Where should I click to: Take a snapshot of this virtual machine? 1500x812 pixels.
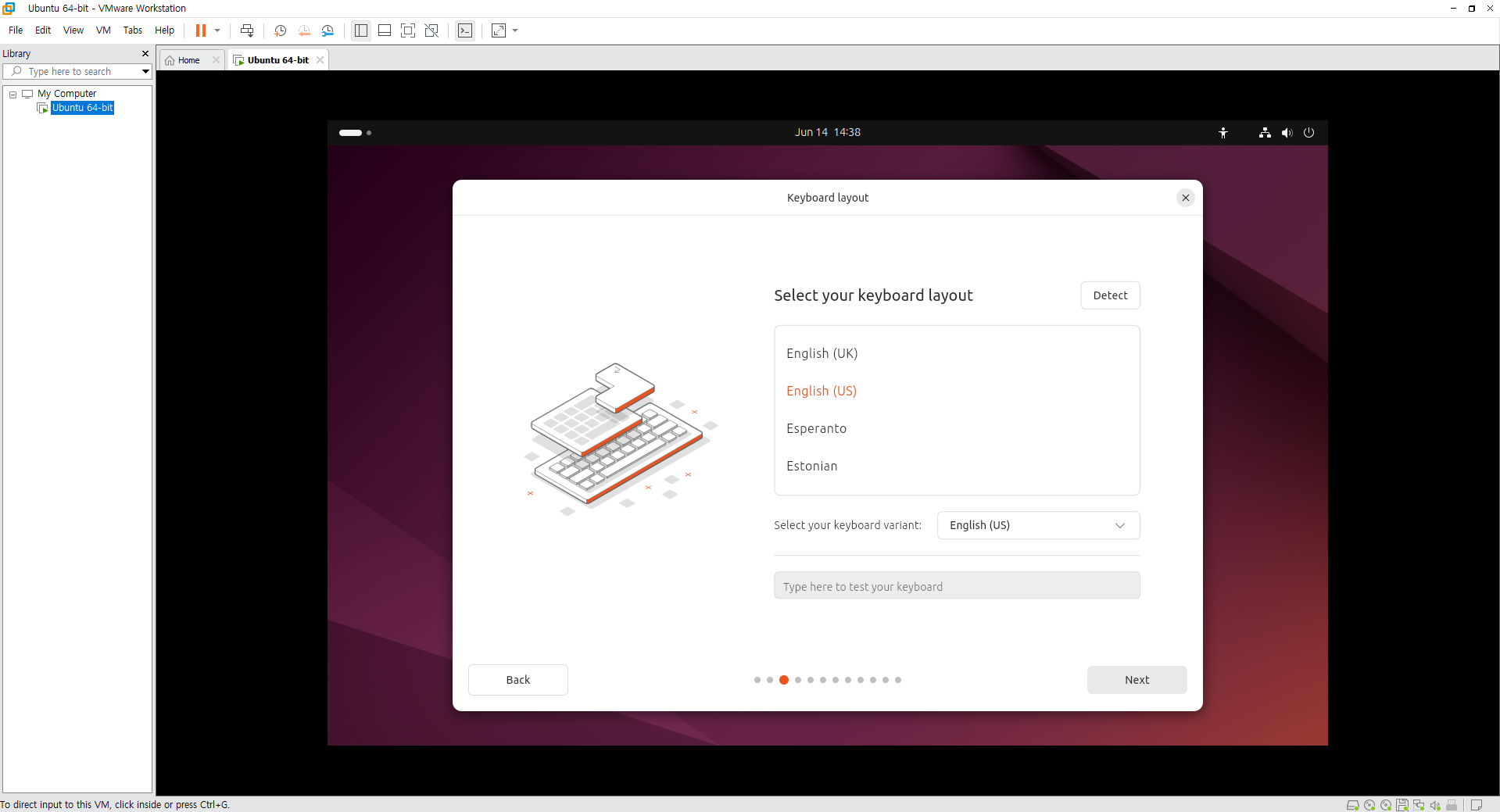coord(280,30)
